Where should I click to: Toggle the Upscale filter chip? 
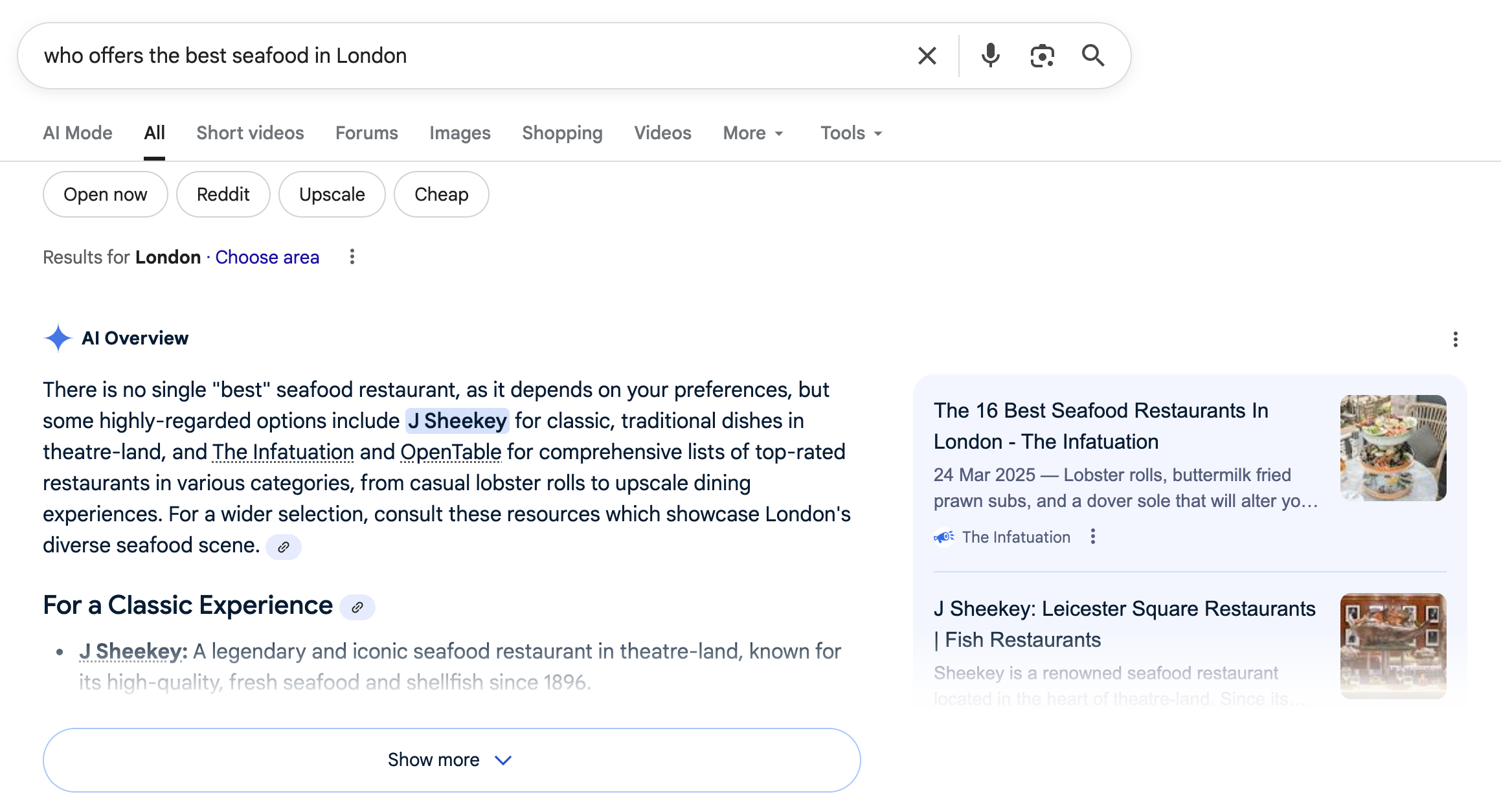[332, 194]
